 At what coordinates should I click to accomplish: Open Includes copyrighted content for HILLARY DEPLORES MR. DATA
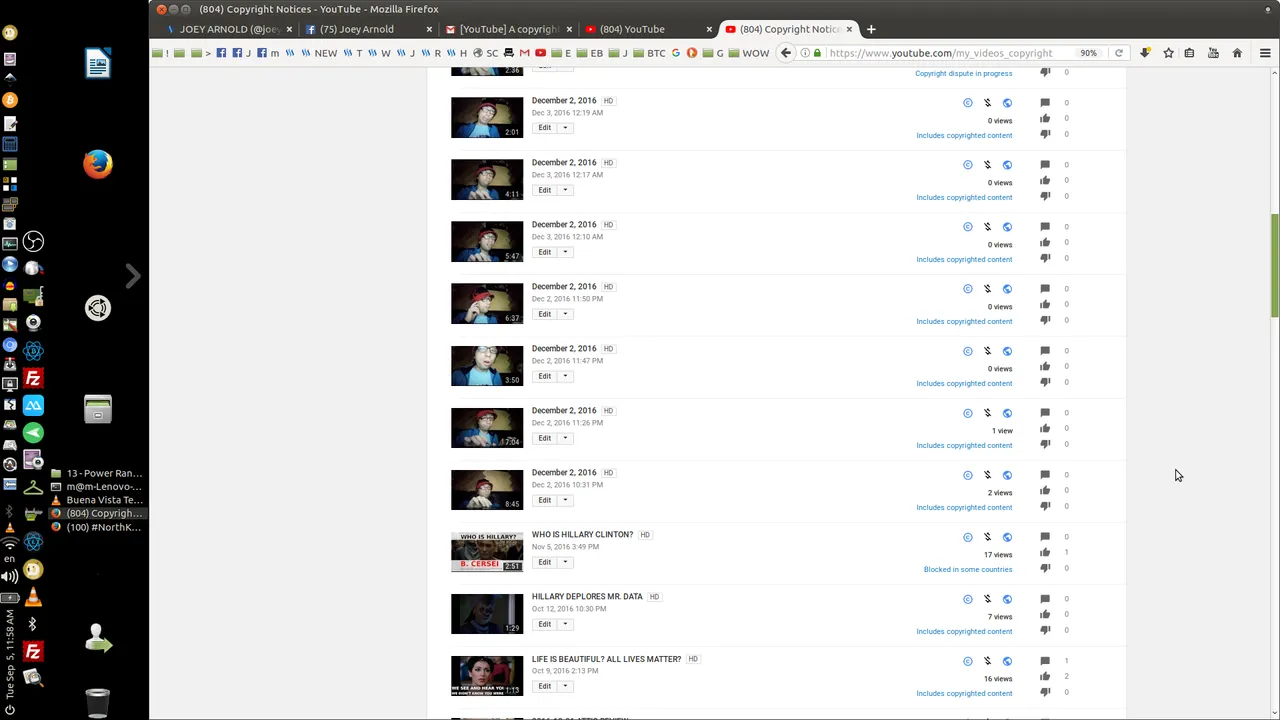pos(964,631)
